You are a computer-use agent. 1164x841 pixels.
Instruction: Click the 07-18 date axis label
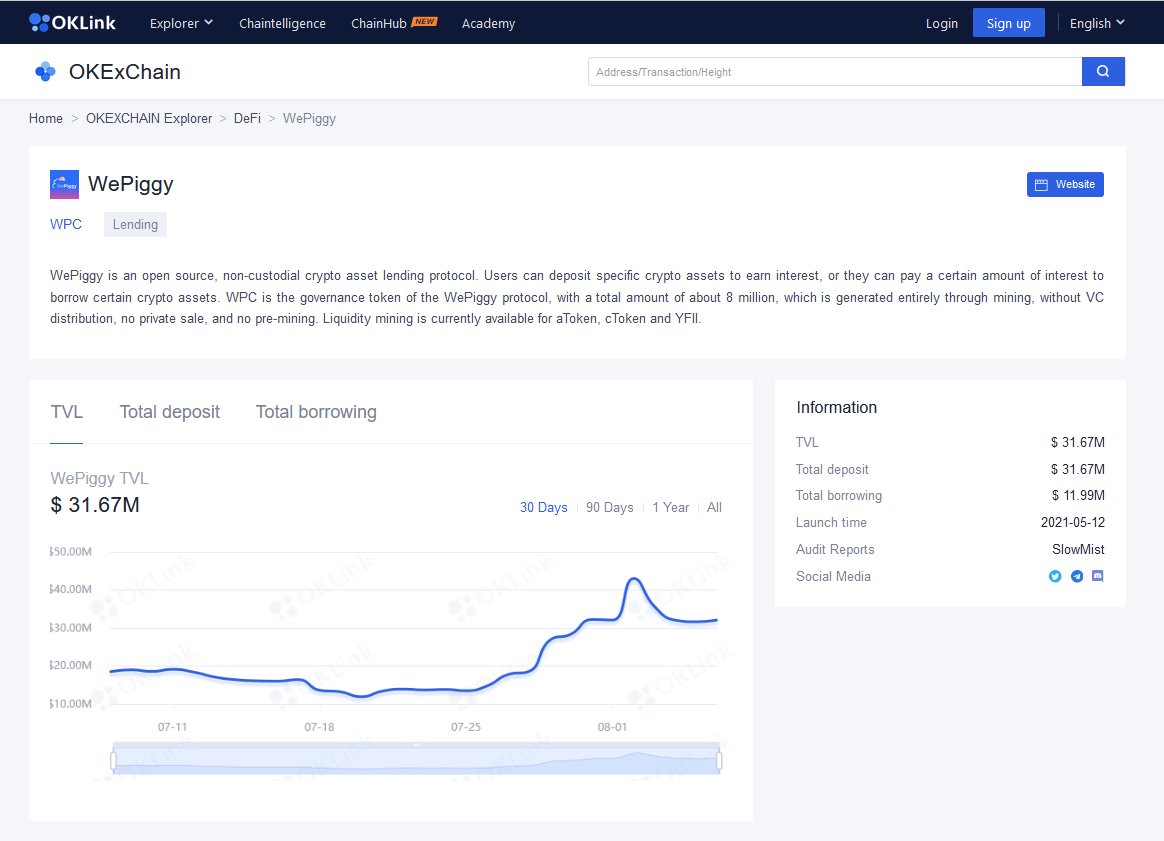[x=319, y=727]
